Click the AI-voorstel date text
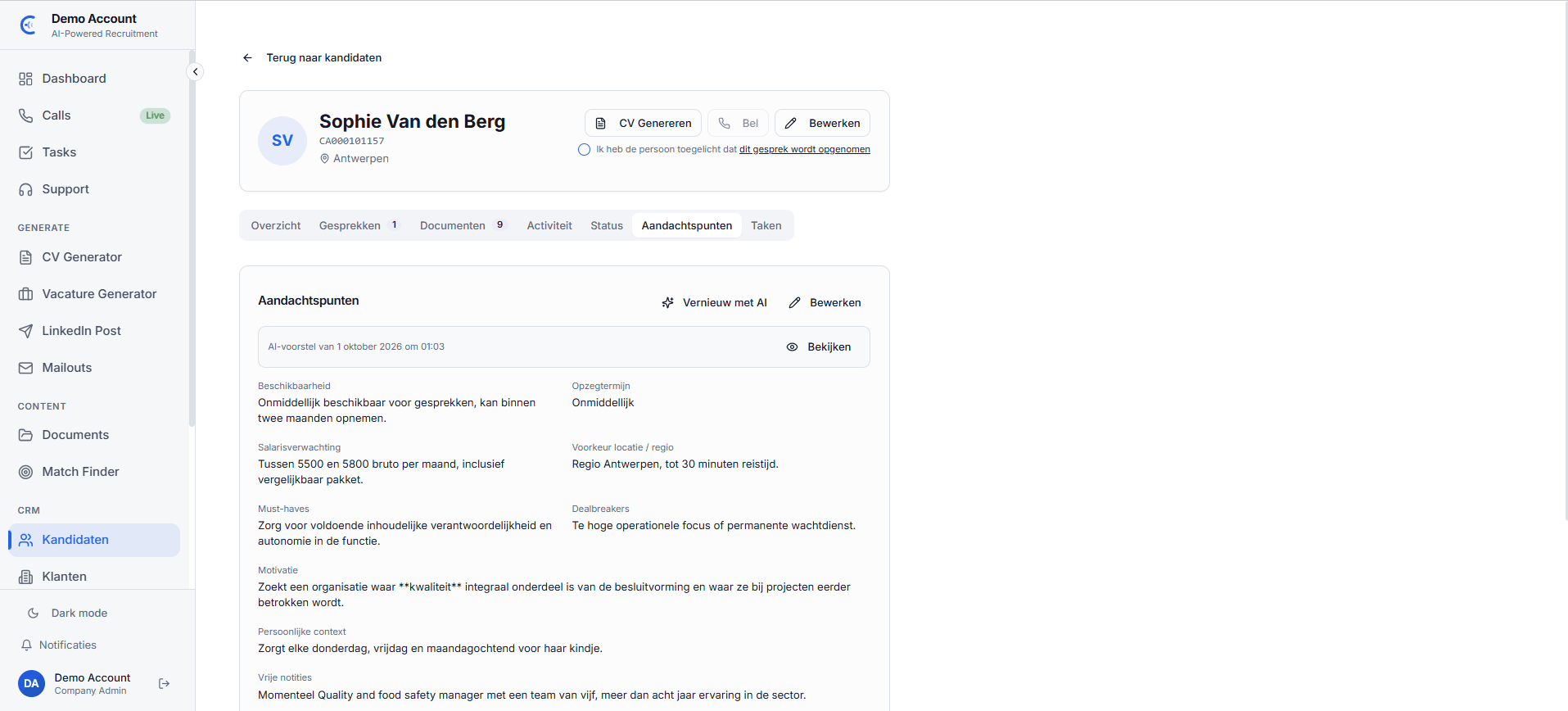 tap(356, 346)
